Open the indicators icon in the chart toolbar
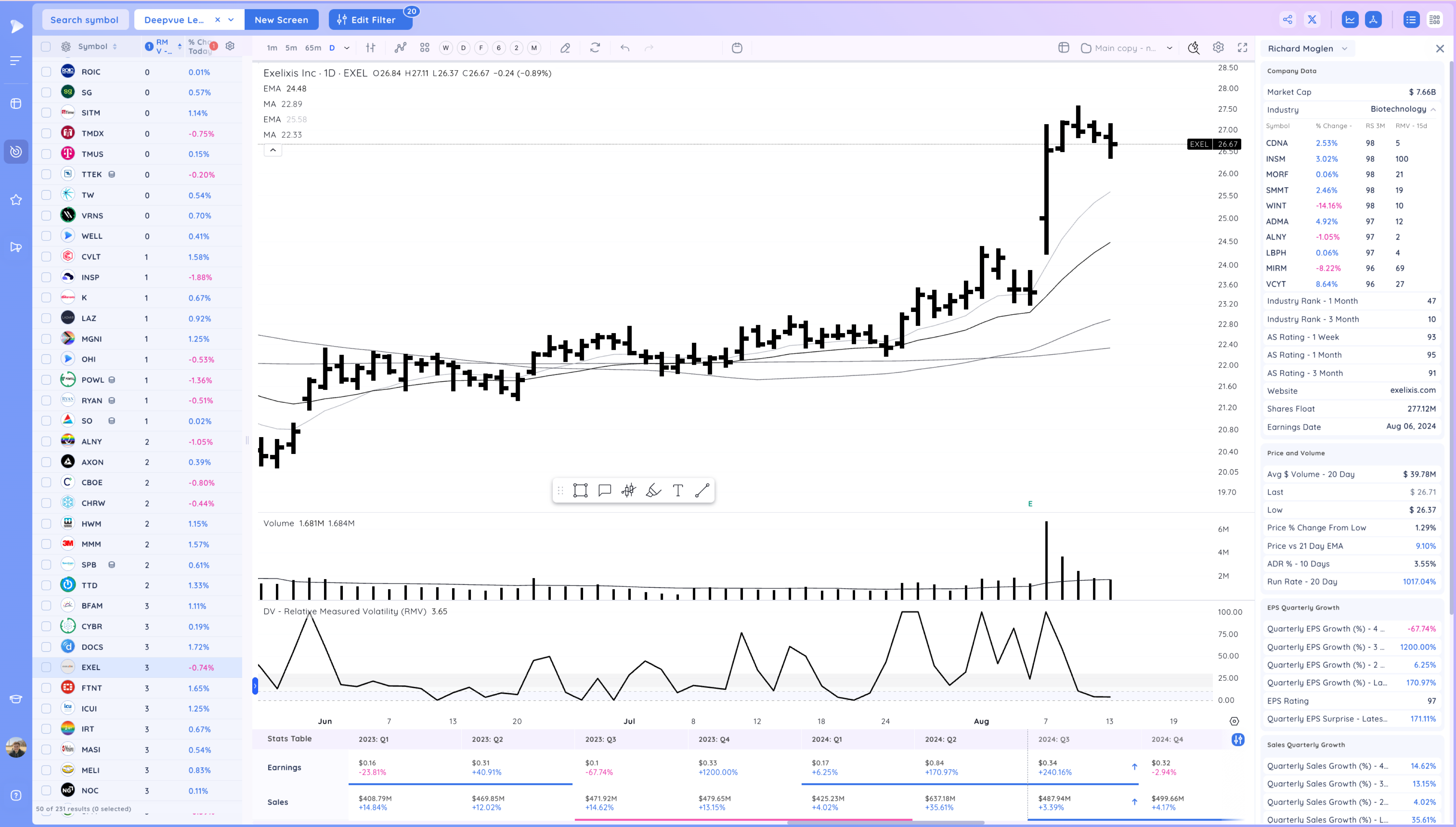Viewport: 1456px width, 827px height. (400, 48)
